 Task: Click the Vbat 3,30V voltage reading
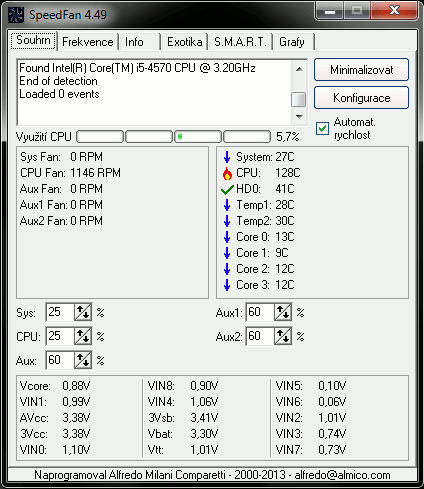[183, 434]
